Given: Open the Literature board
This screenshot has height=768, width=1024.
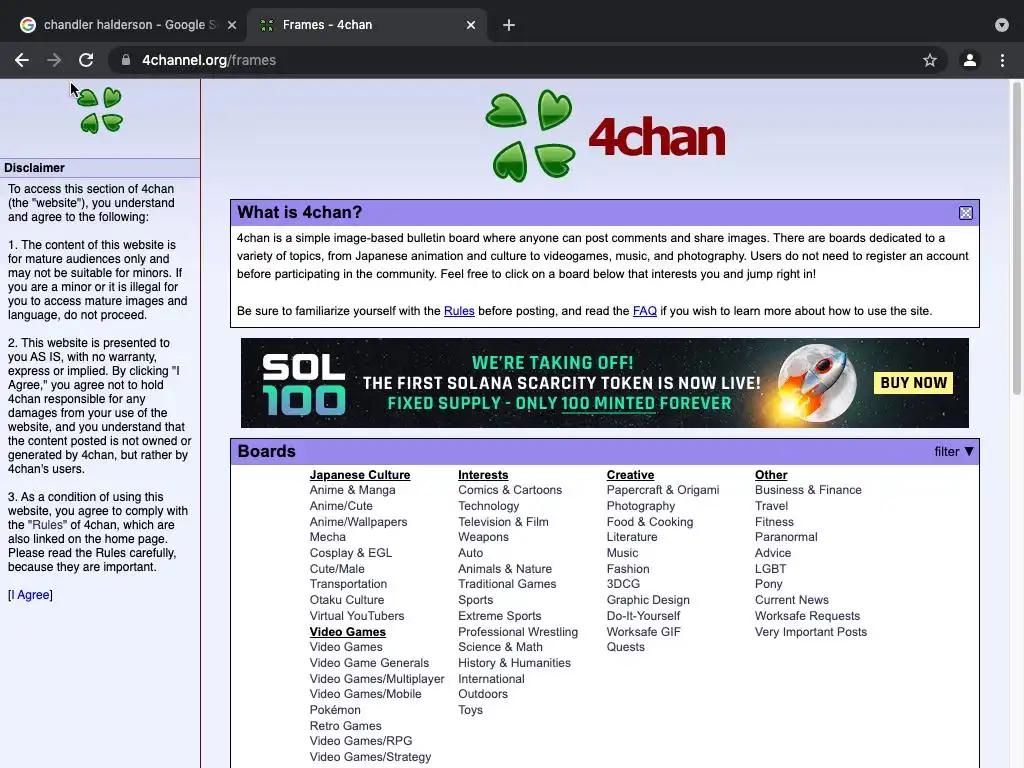Looking at the screenshot, I should [x=632, y=537].
